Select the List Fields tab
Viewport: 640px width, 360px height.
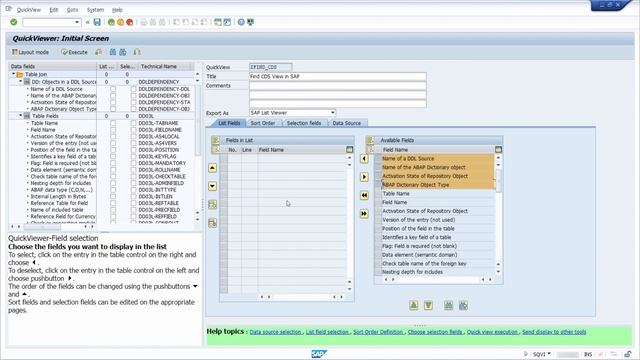coord(229,123)
